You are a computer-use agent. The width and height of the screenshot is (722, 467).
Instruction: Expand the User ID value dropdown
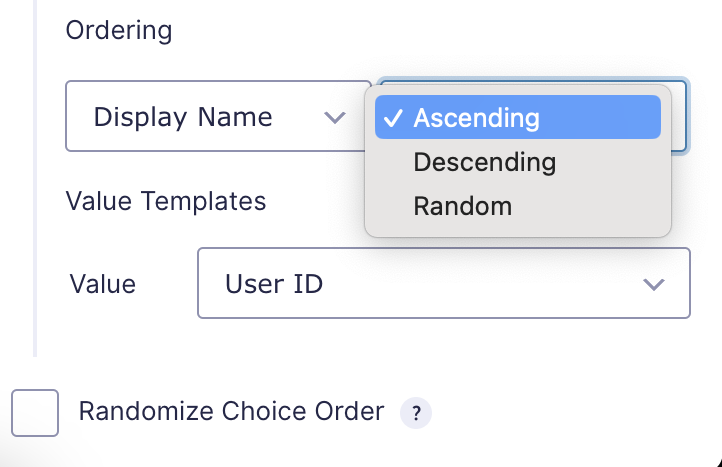tap(444, 283)
